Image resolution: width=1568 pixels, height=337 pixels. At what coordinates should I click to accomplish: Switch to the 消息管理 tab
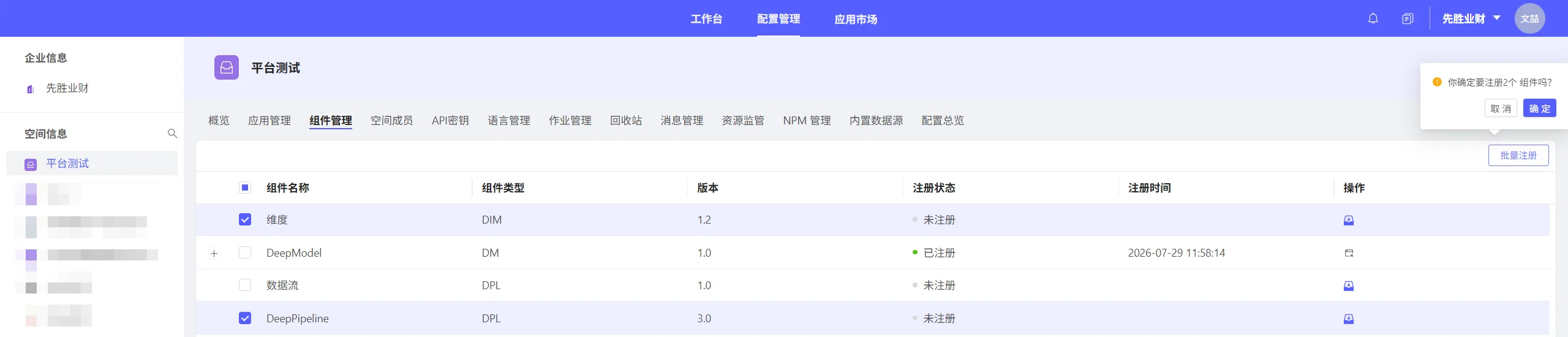(x=682, y=120)
